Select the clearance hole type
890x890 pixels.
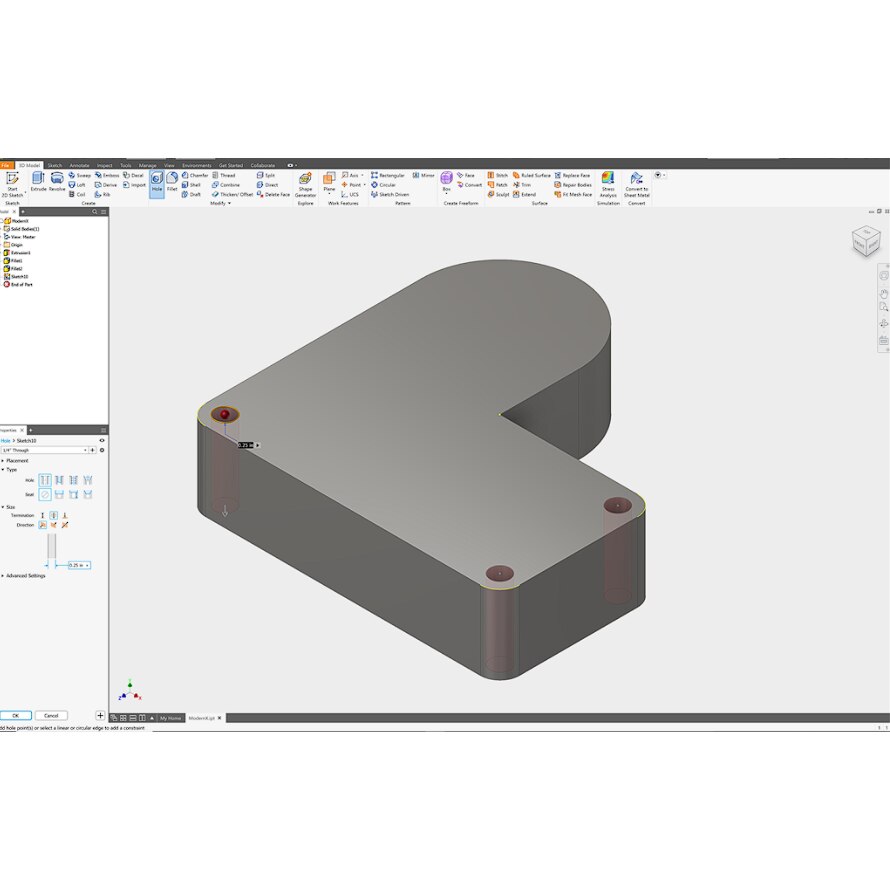(59, 480)
